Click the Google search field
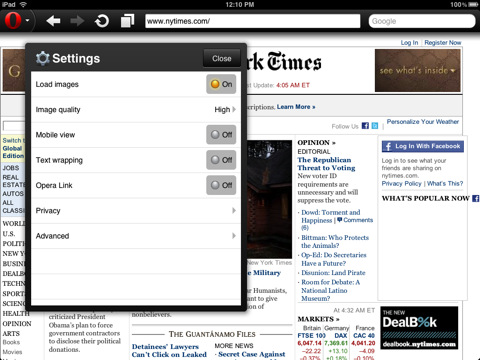Screen dimensions: 480x360 [x=422, y=21]
